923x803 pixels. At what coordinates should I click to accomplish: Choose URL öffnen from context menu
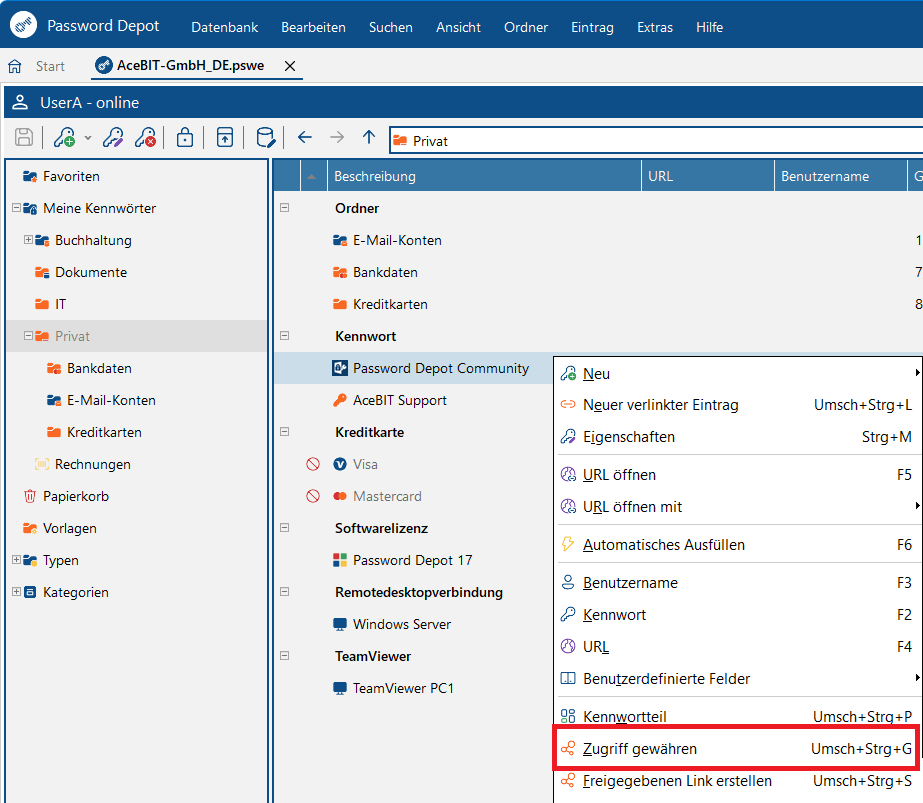(736, 474)
